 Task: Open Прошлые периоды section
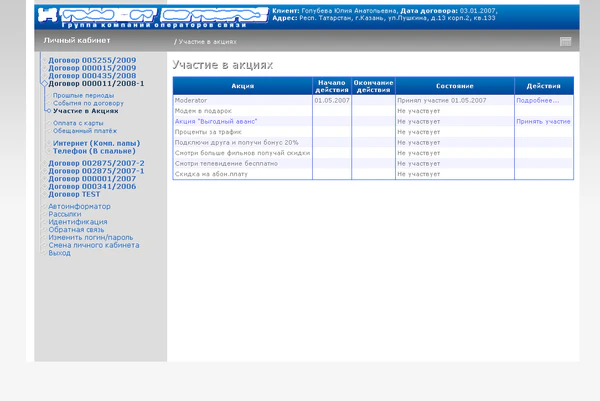click(83, 95)
